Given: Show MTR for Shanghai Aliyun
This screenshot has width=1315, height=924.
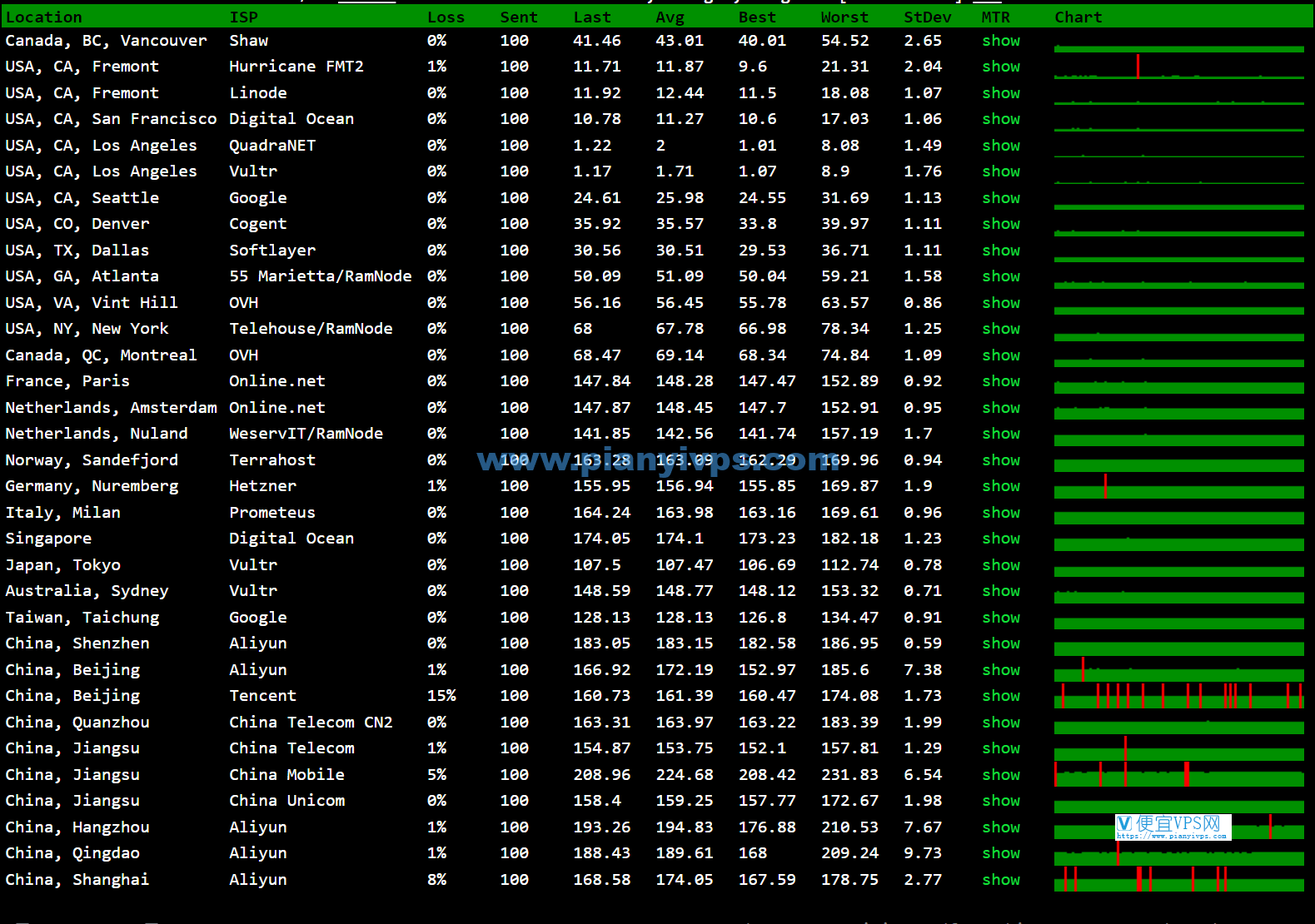Looking at the screenshot, I should [x=1000, y=880].
